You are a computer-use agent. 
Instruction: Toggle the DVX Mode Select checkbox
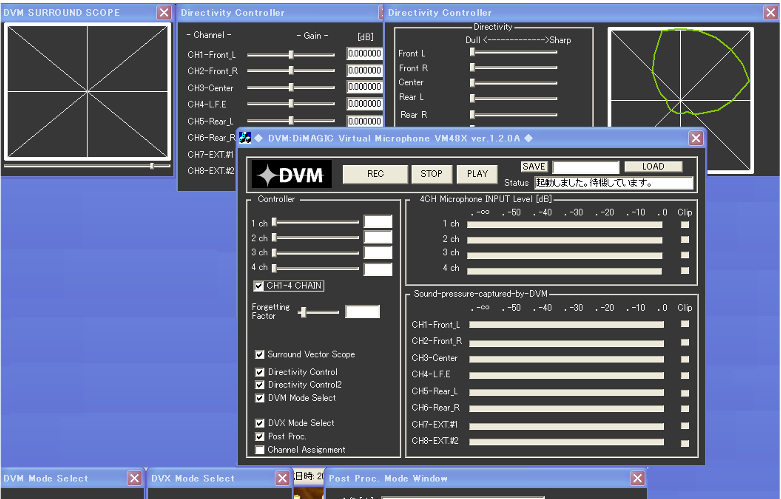click(x=260, y=423)
